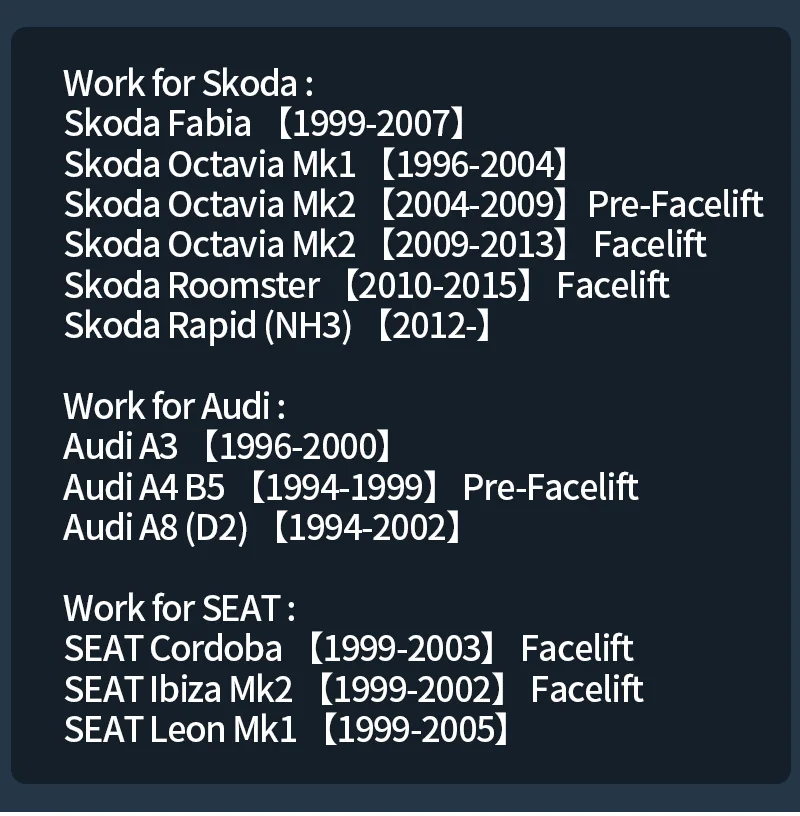Select the Audi A8 (D2) line
800x816 pixels.
263,527
